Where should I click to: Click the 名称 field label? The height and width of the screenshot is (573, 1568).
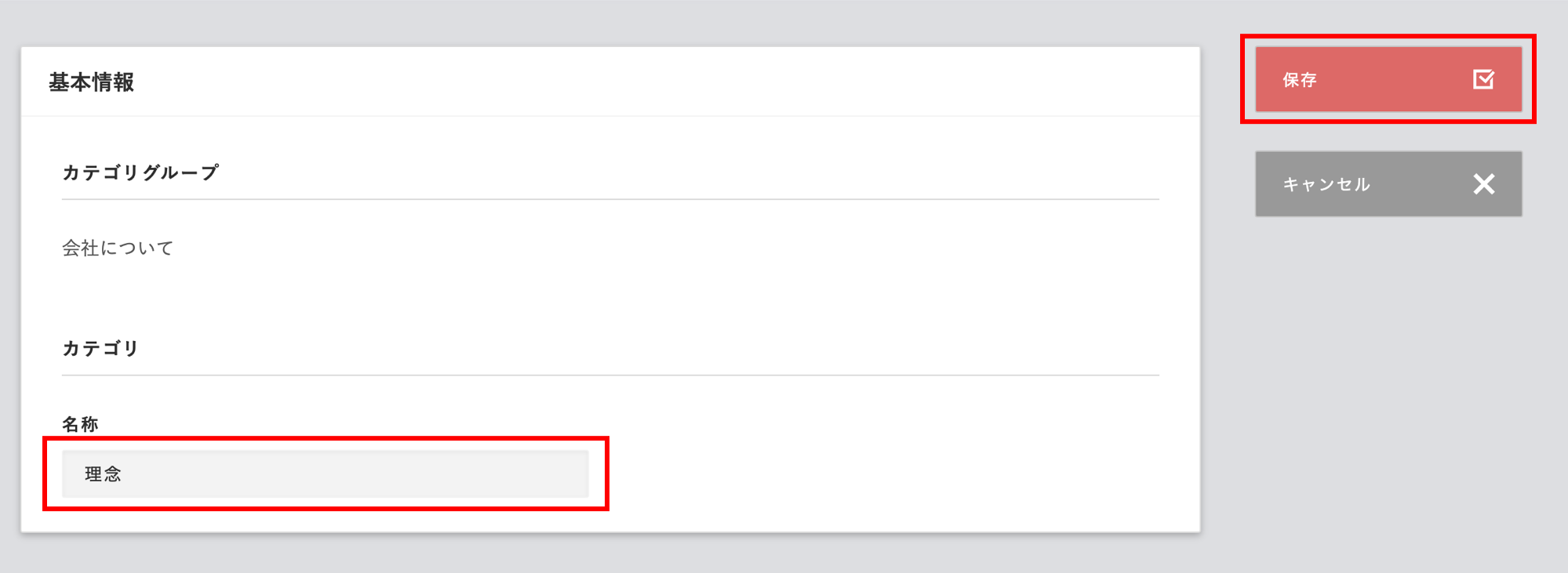[x=80, y=424]
